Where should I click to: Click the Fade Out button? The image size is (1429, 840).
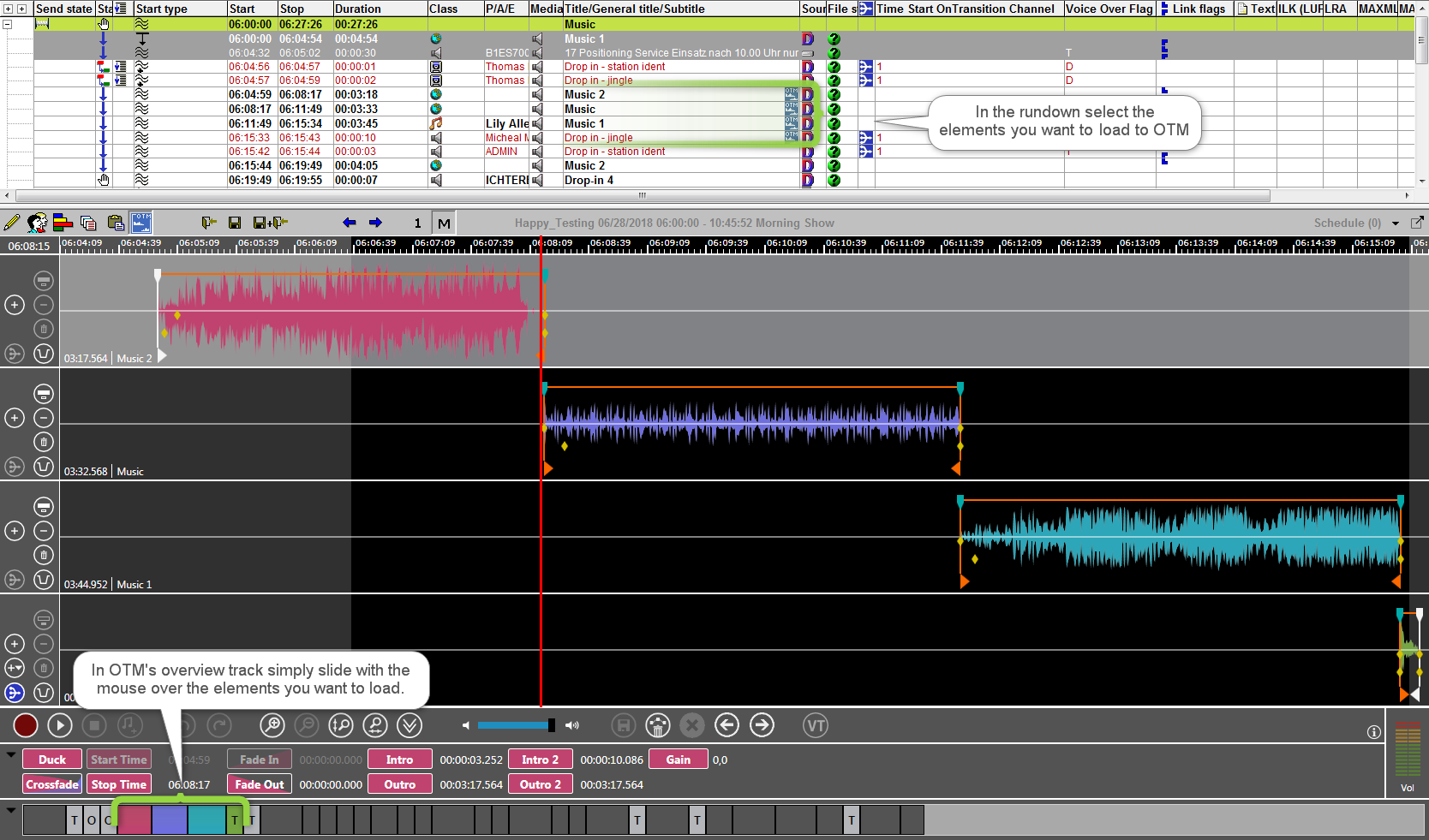260,784
